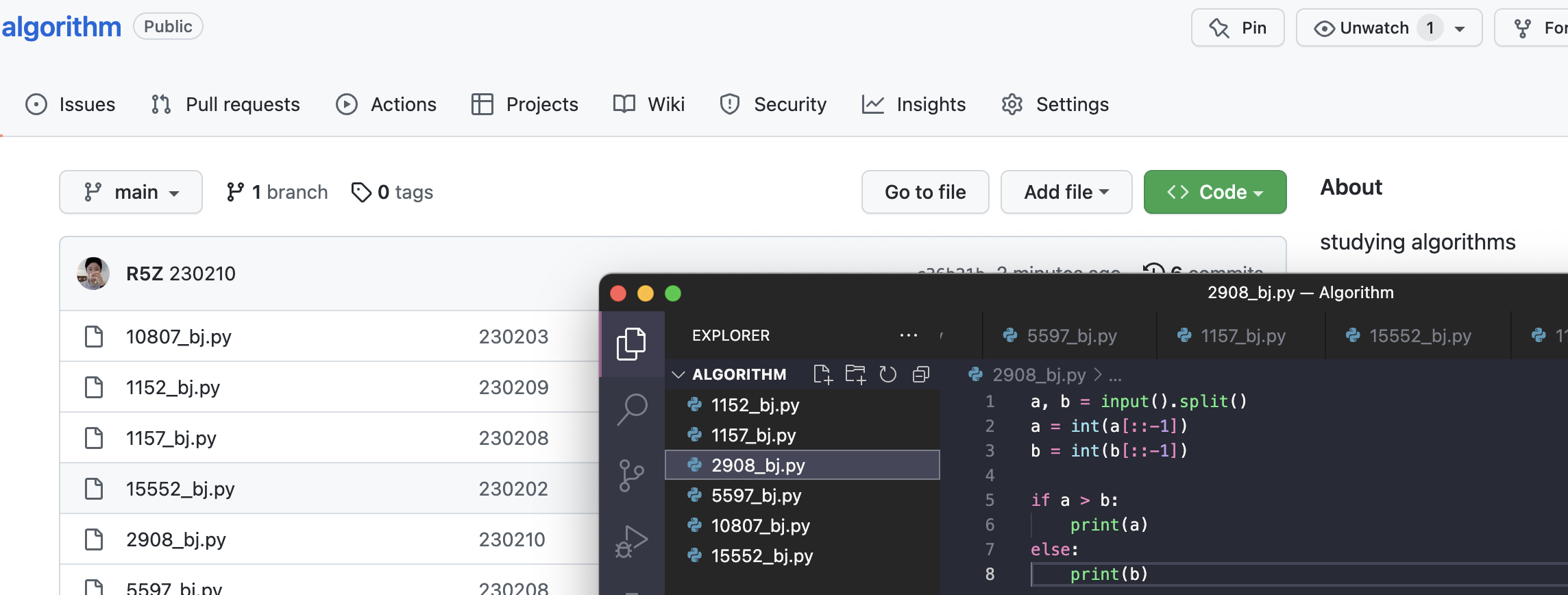1568x595 pixels.
Task: Open the Pull requests tab
Action: point(225,104)
